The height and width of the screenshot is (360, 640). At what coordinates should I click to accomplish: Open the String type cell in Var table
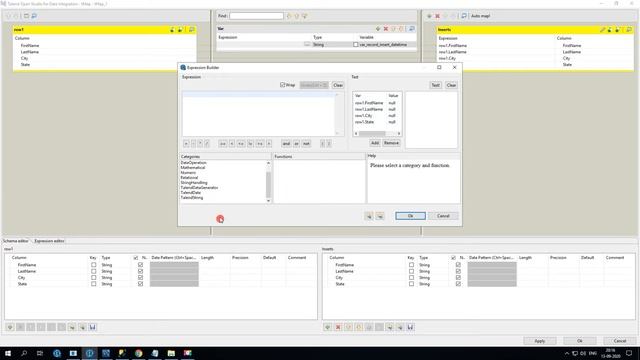[x=332, y=44]
